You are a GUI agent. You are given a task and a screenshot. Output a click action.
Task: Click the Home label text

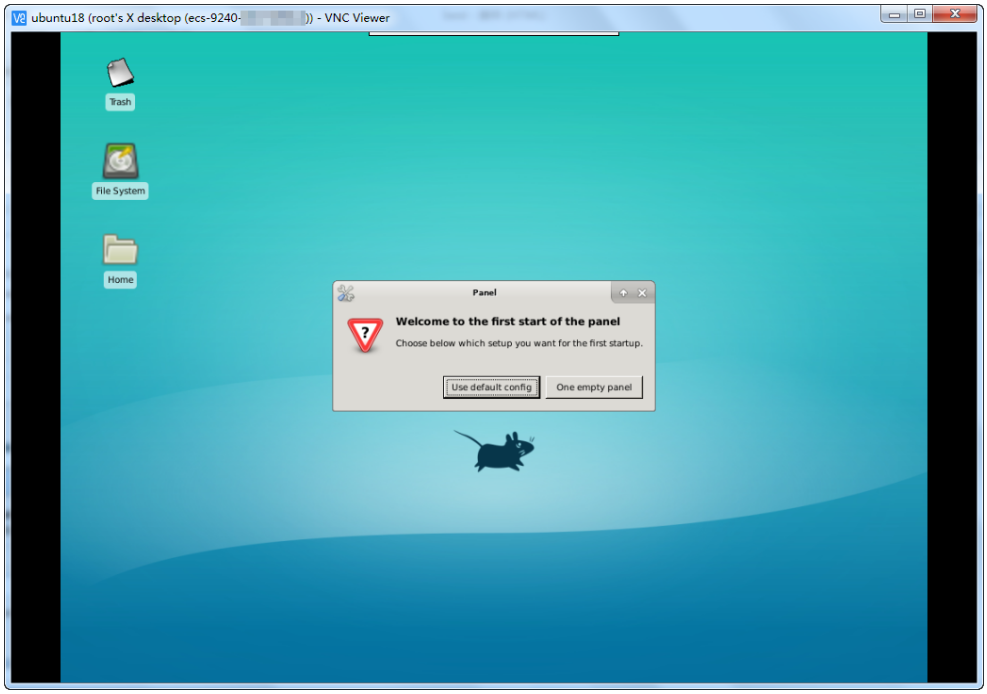pos(120,279)
